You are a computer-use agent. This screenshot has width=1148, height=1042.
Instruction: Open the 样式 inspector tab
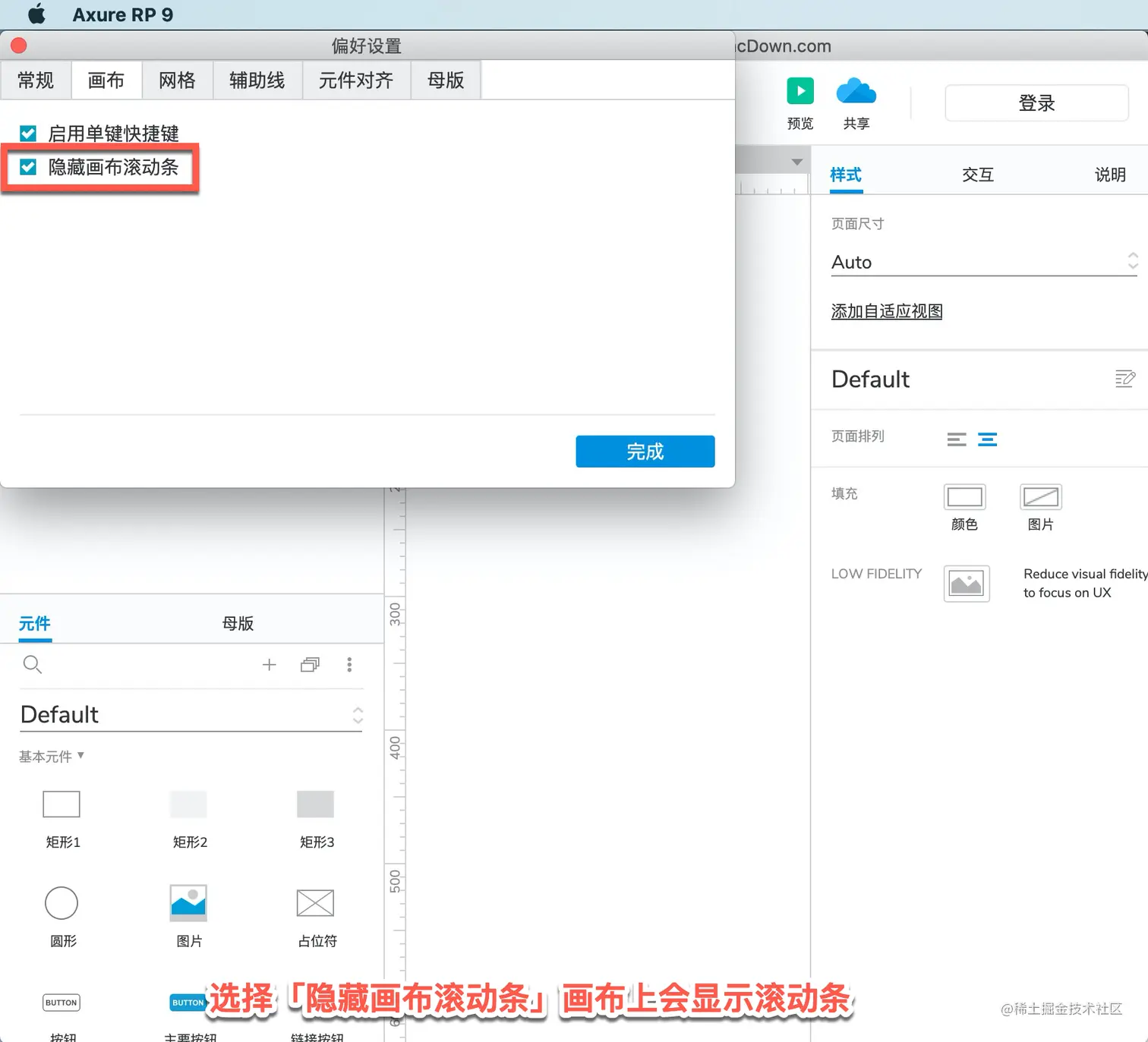point(846,175)
